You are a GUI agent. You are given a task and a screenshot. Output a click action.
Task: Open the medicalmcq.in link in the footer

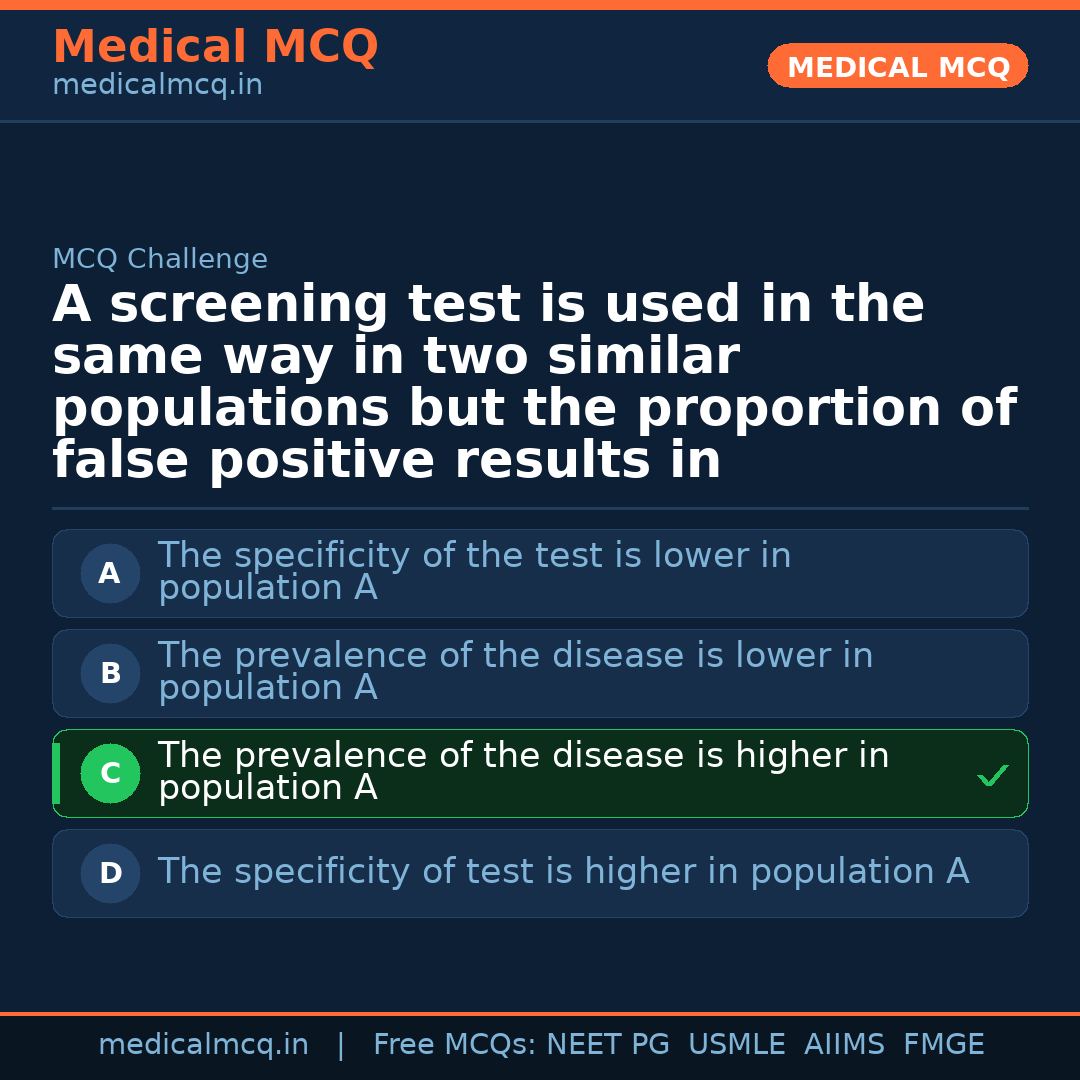(203, 1045)
